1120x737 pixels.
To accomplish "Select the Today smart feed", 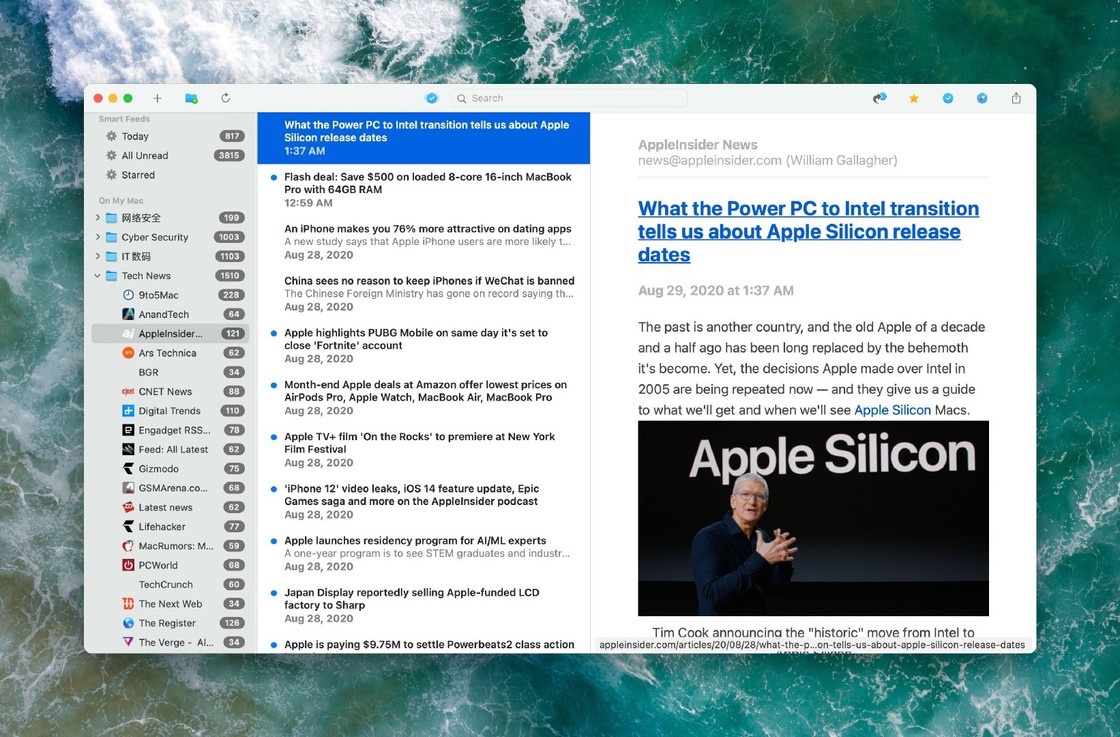I will point(170,136).
